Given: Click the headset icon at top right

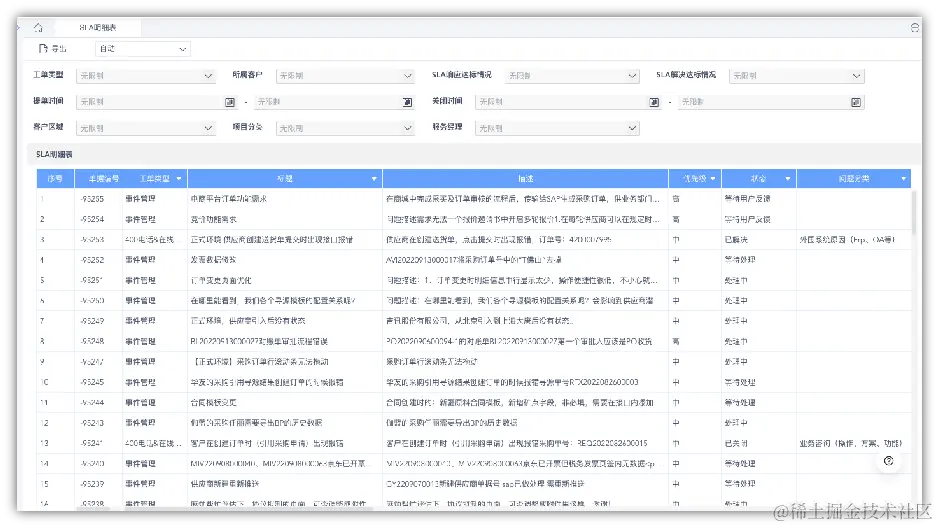Looking at the screenshot, I should [914, 28].
